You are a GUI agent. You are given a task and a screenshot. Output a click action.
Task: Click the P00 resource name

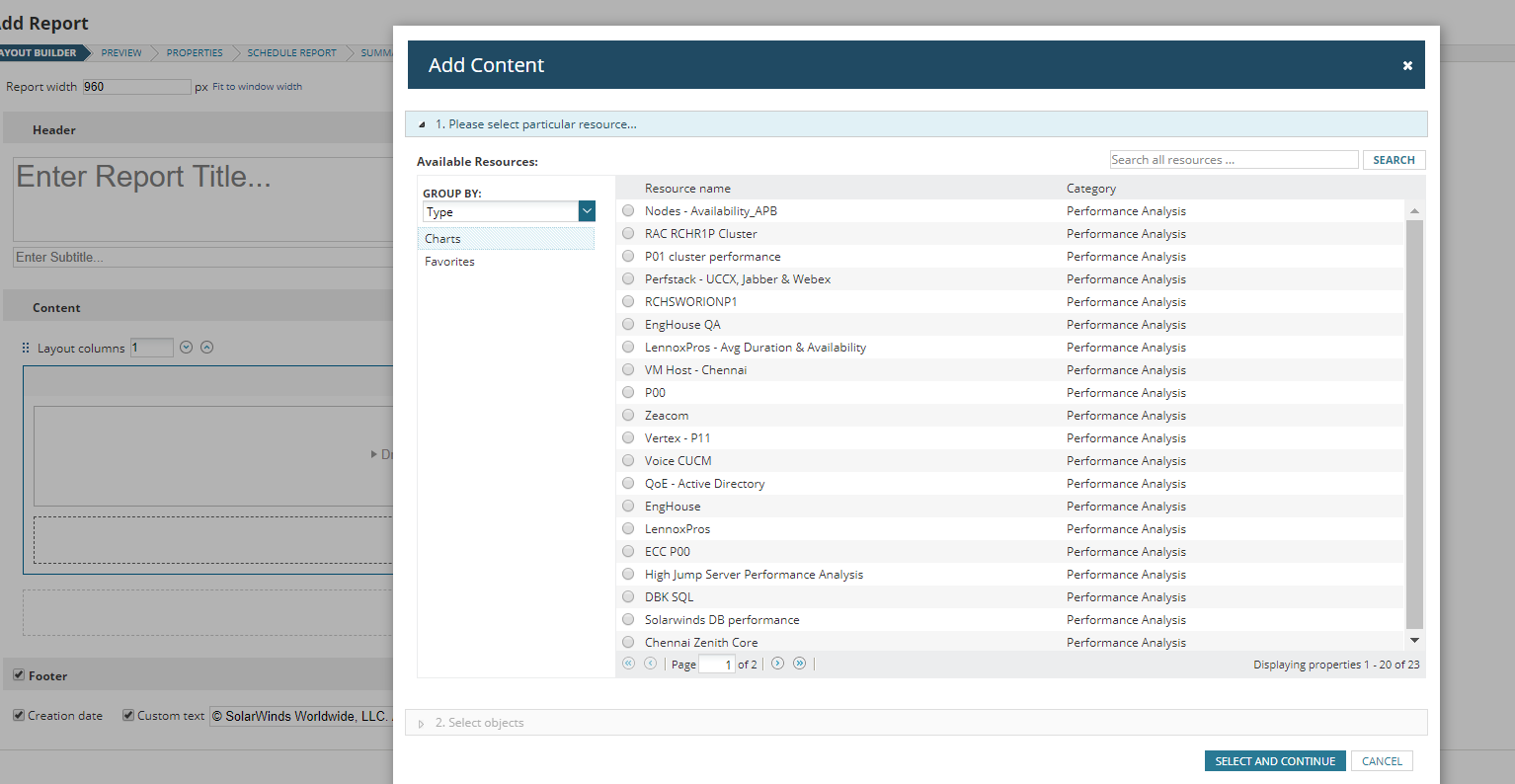(x=655, y=392)
